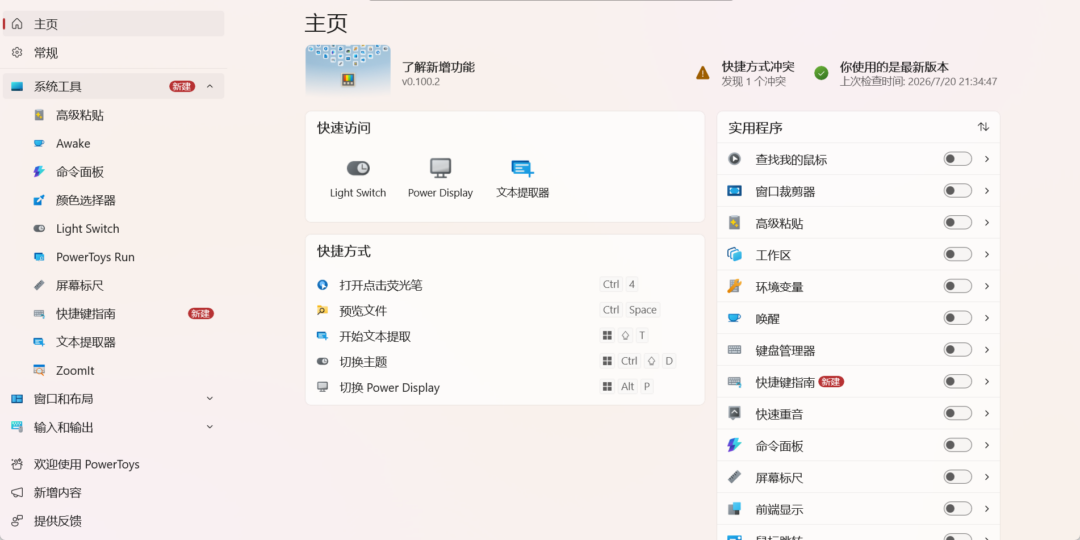This screenshot has height=540, width=1080.
Task: Click the 实用程序 panel heading text
Action: [755, 128]
